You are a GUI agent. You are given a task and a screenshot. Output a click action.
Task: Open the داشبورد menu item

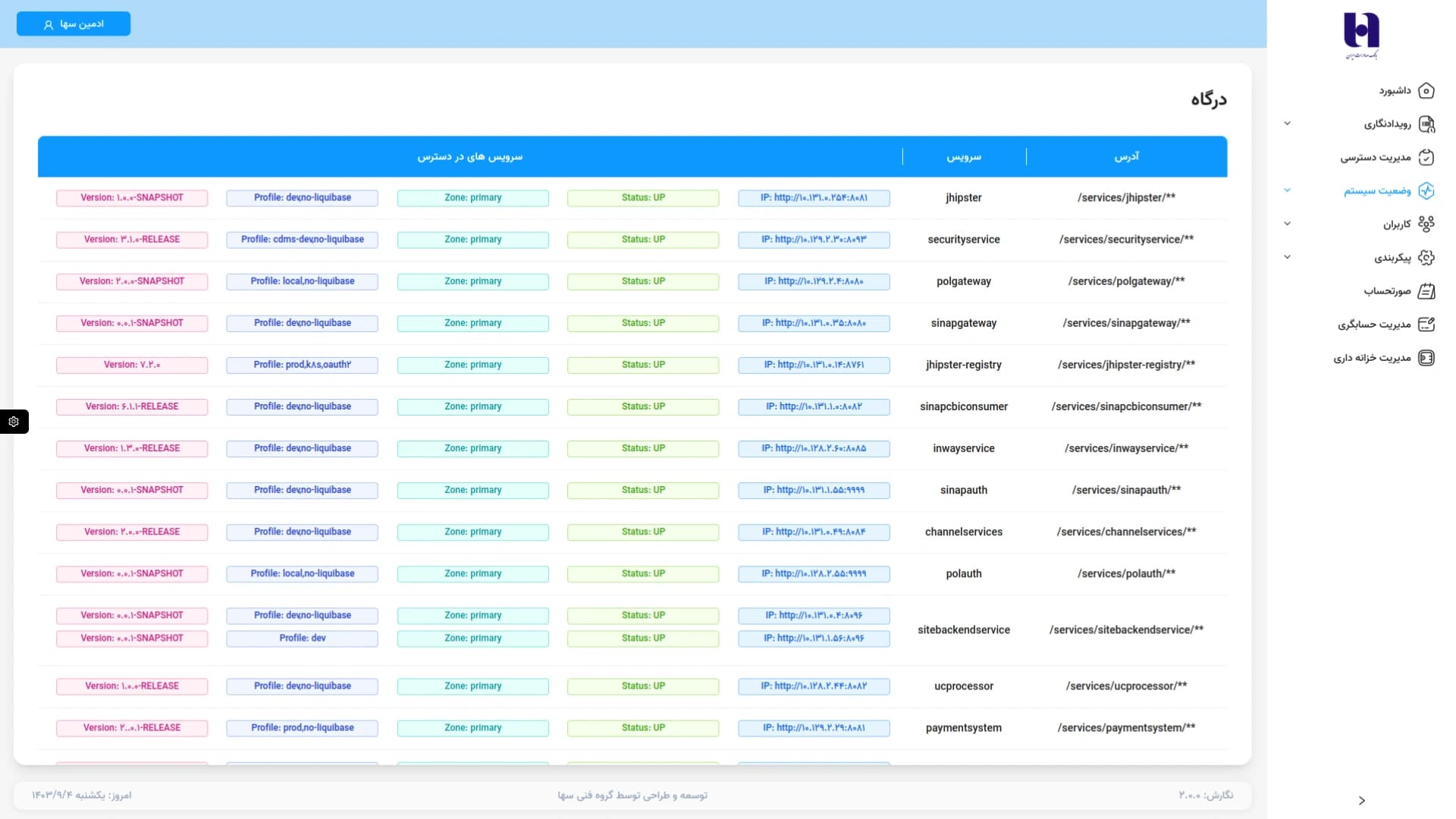coord(1394,91)
